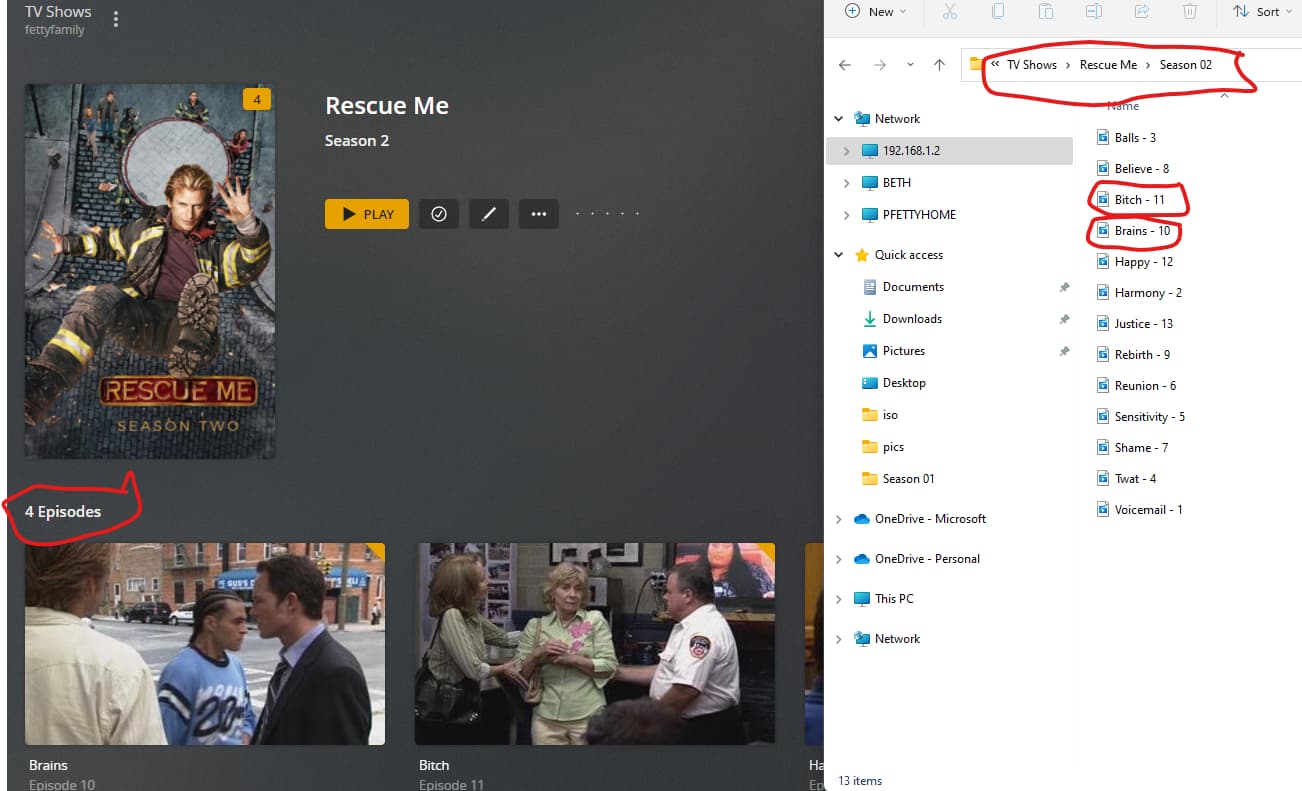Expand the OneDrive - Personal node
This screenshot has width=1302, height=791.
(x=839, y=559)
